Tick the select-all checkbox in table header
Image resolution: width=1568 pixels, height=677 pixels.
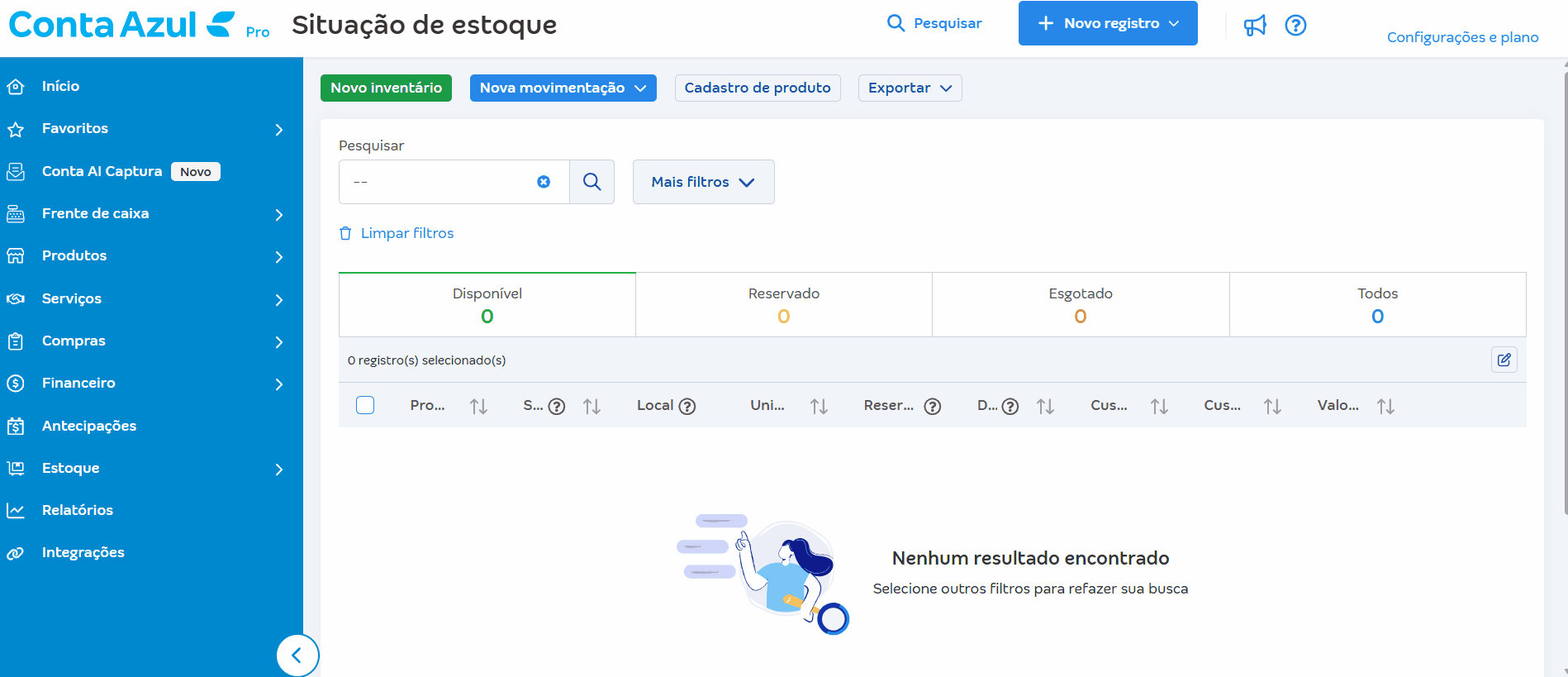[365, 405]
